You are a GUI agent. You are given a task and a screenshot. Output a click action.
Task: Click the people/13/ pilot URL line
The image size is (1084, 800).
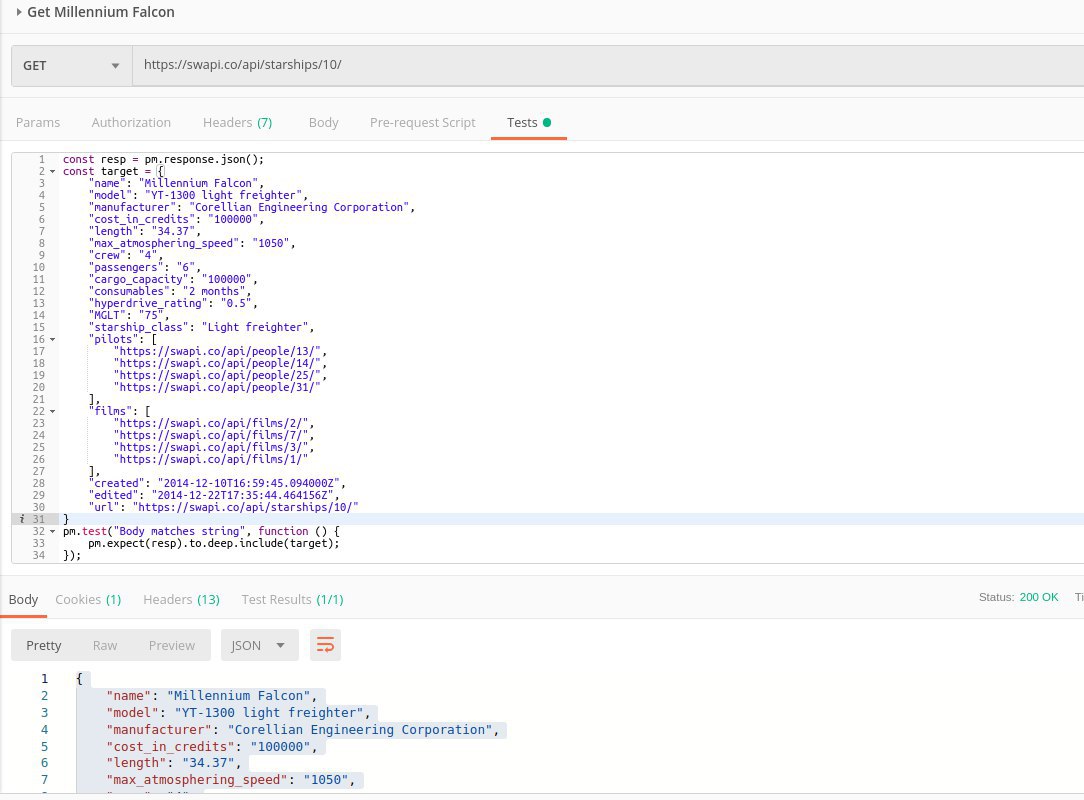[220, 351]
